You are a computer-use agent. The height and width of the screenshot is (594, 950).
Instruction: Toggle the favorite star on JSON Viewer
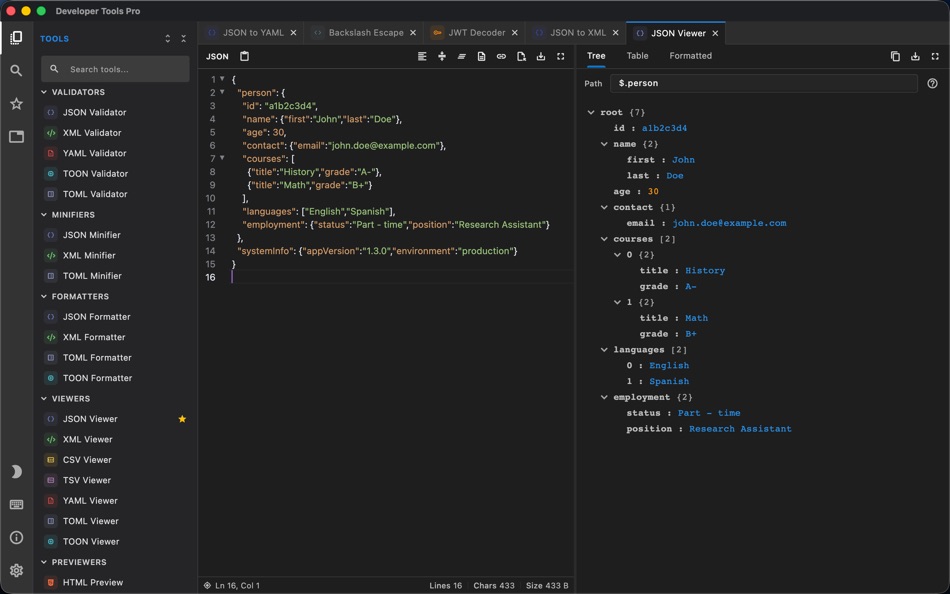pyautogui.click(x=182, y=418)
